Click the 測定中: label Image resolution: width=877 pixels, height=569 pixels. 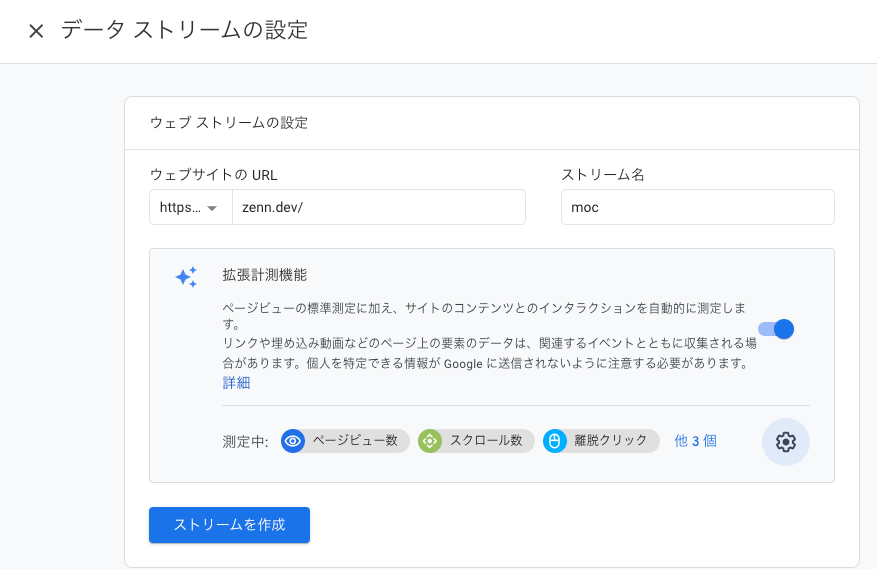246,441
